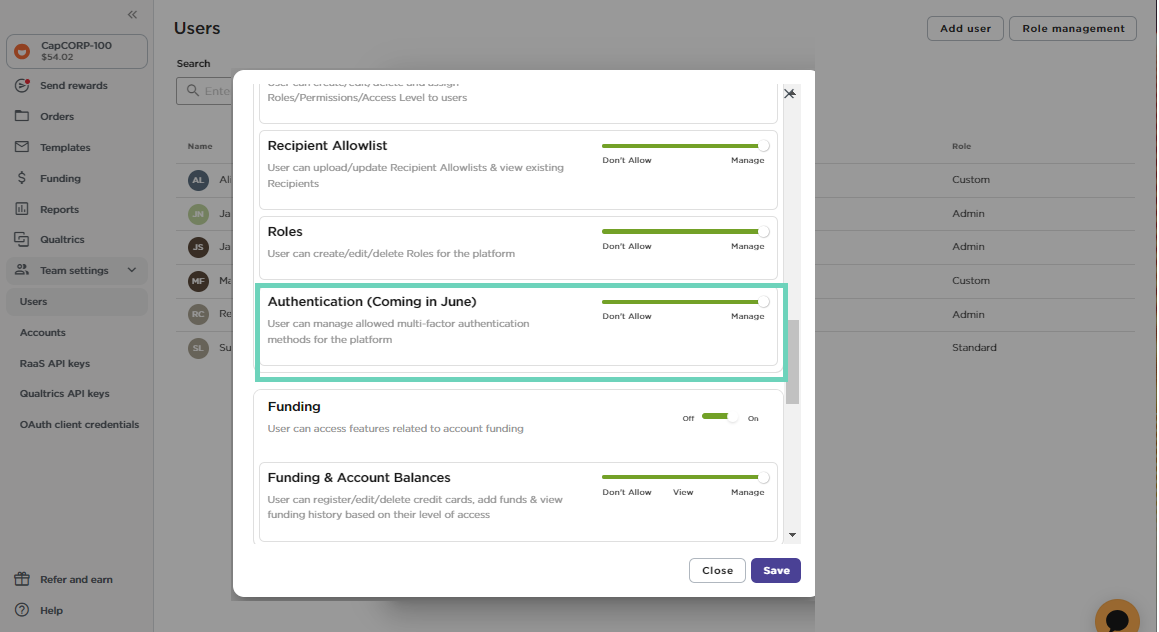The height and width of the screenshot is (632, 1159).
Task: Click the Role column header
Action: coord(962,146)
